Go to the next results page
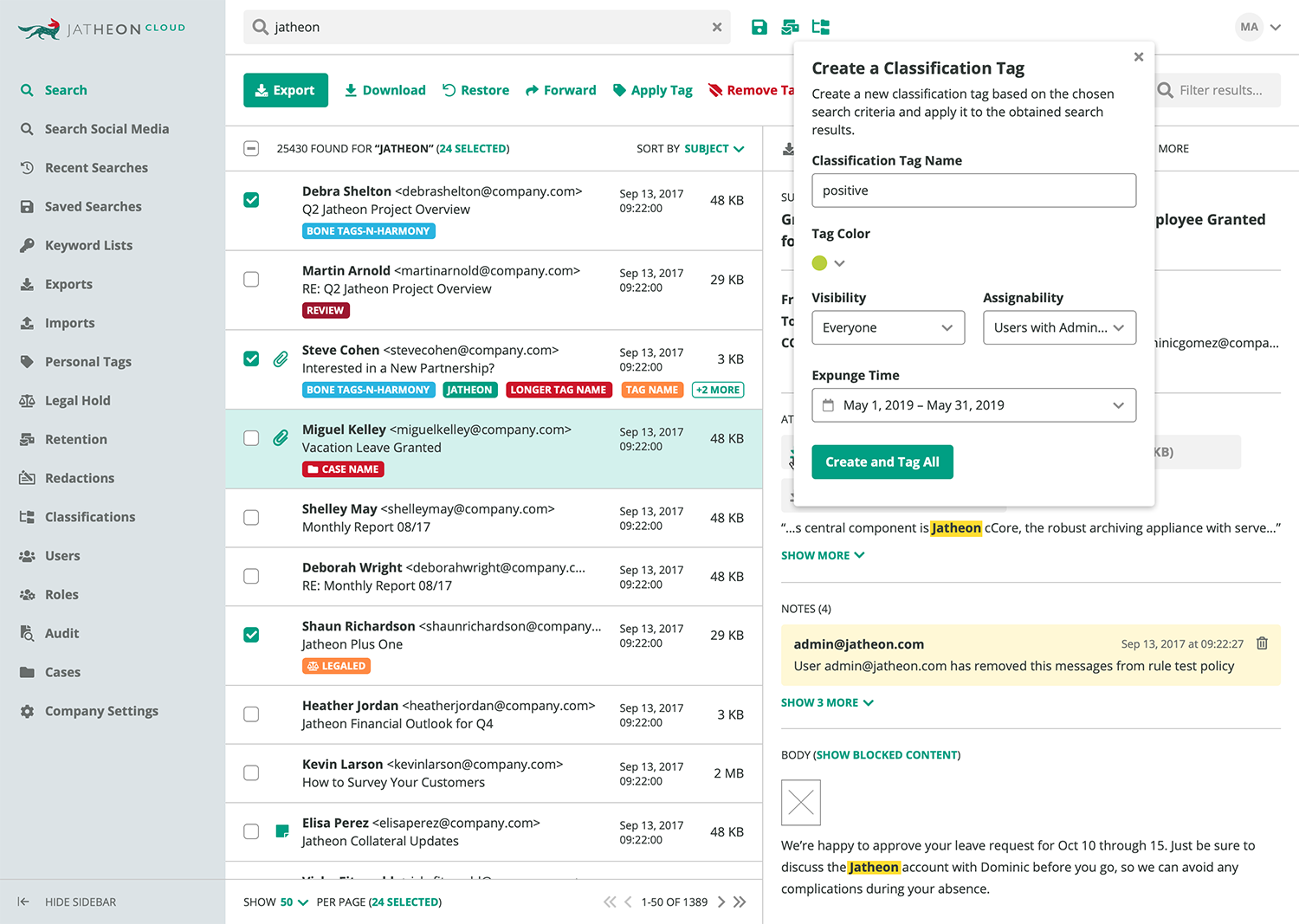Image resolution: width=1299 pixels, height=924 pixels. coord(721,901)
